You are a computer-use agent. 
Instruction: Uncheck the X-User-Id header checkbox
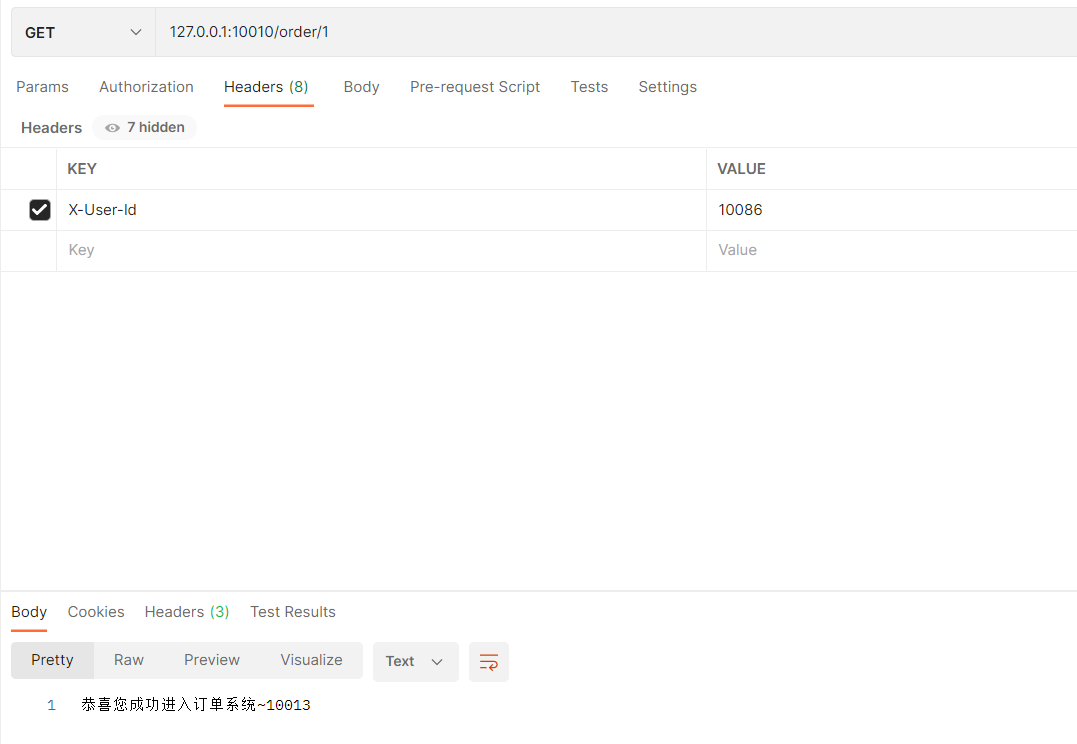click(x=40, y=210)
